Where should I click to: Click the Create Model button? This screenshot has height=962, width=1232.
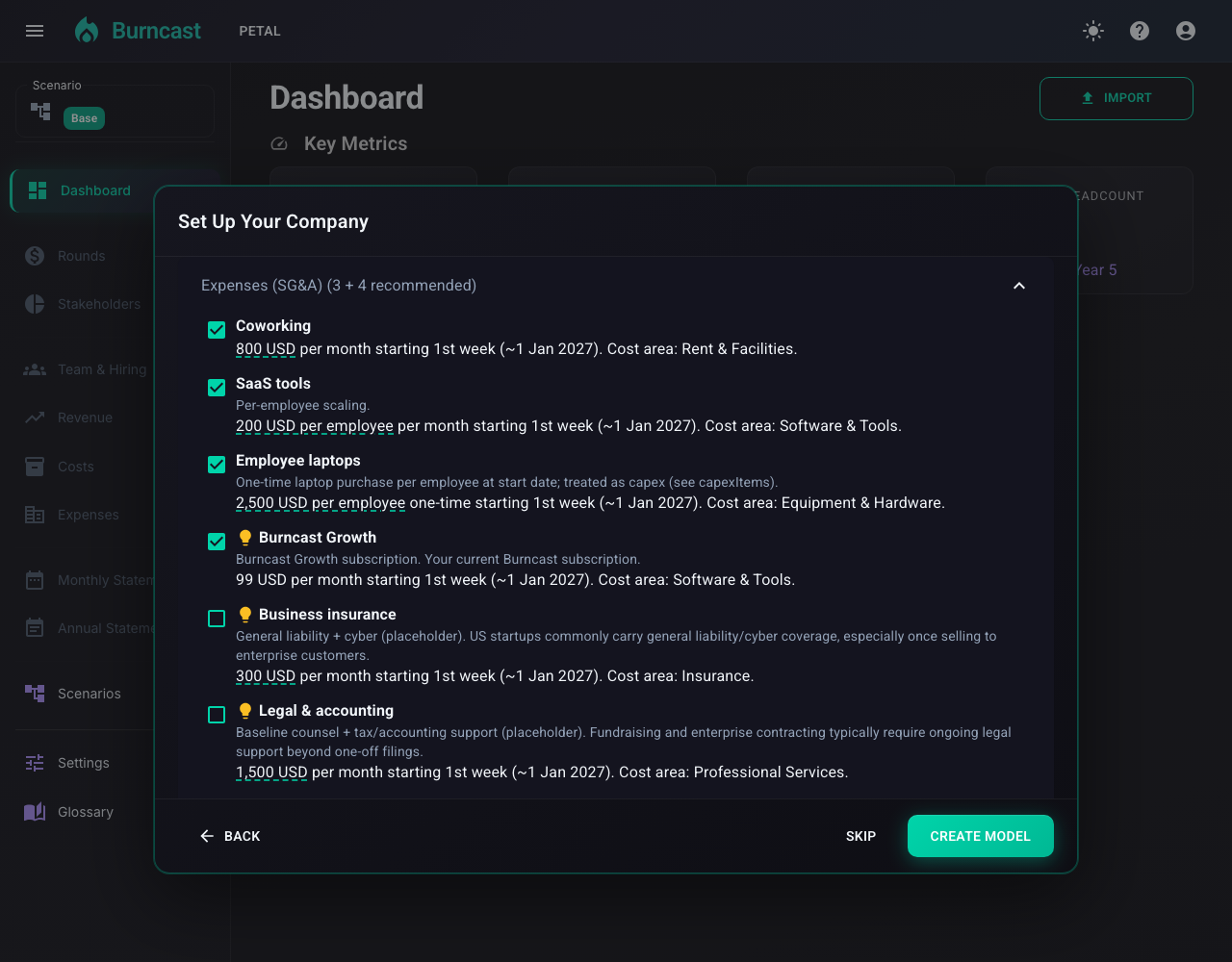point(981,836)
